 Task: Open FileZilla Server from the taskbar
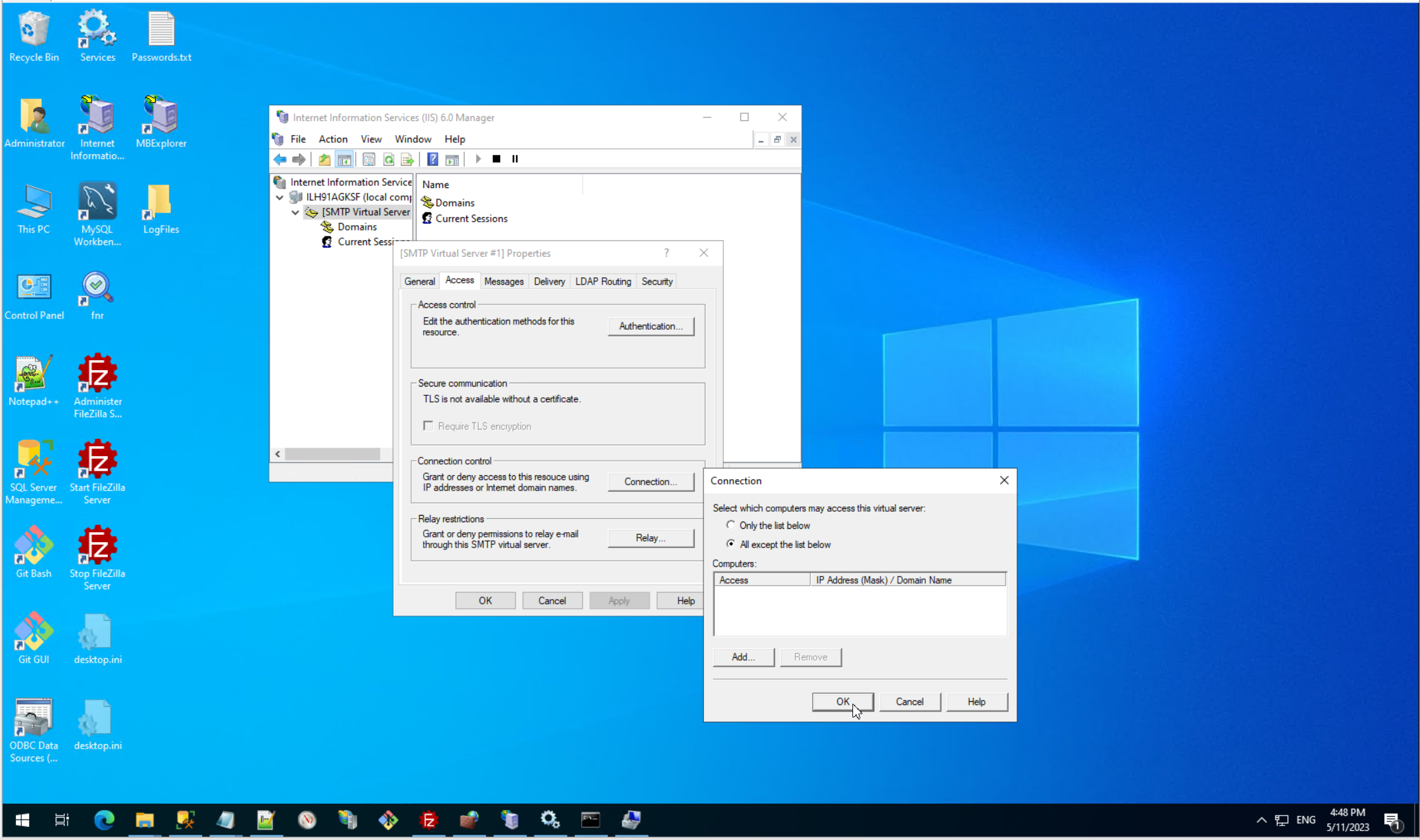click(429, 821)
